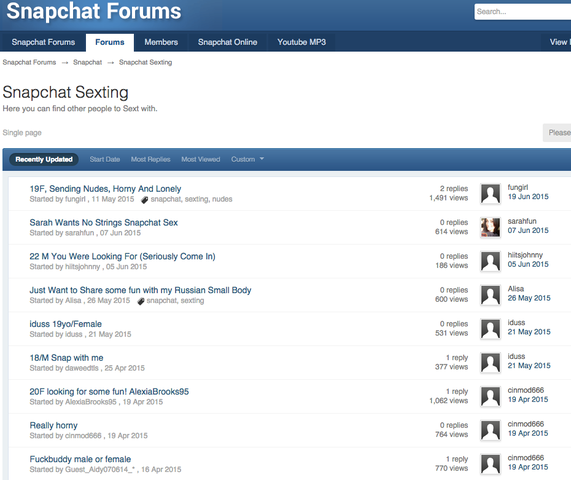Open hiitsjohnny last-poster profile link
Viewport: 571px width, 480px height.
pos(525,255)
